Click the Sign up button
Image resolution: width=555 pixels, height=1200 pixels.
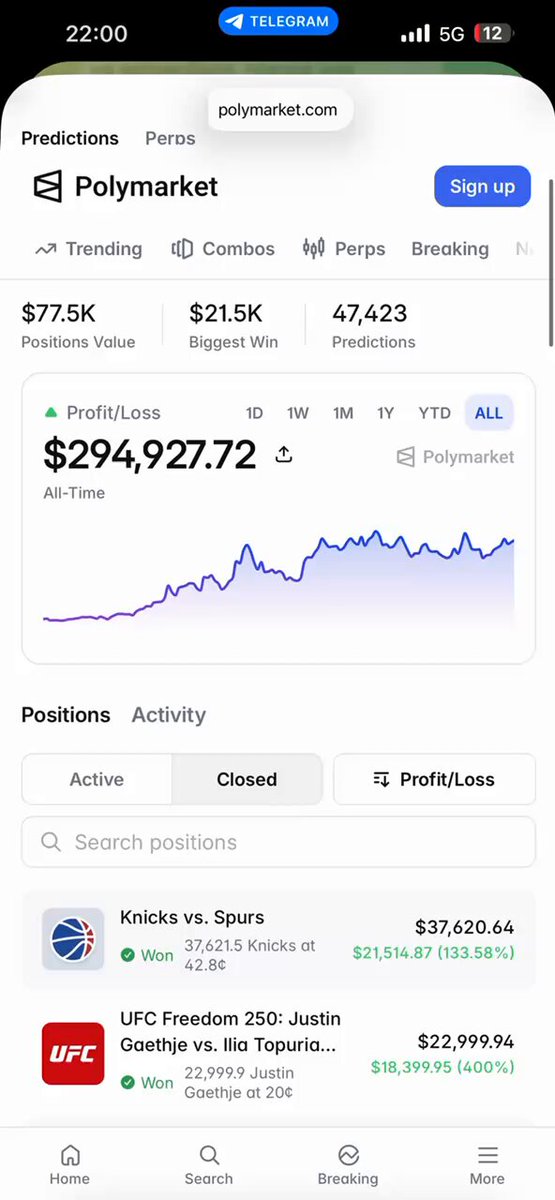[482, 186]
